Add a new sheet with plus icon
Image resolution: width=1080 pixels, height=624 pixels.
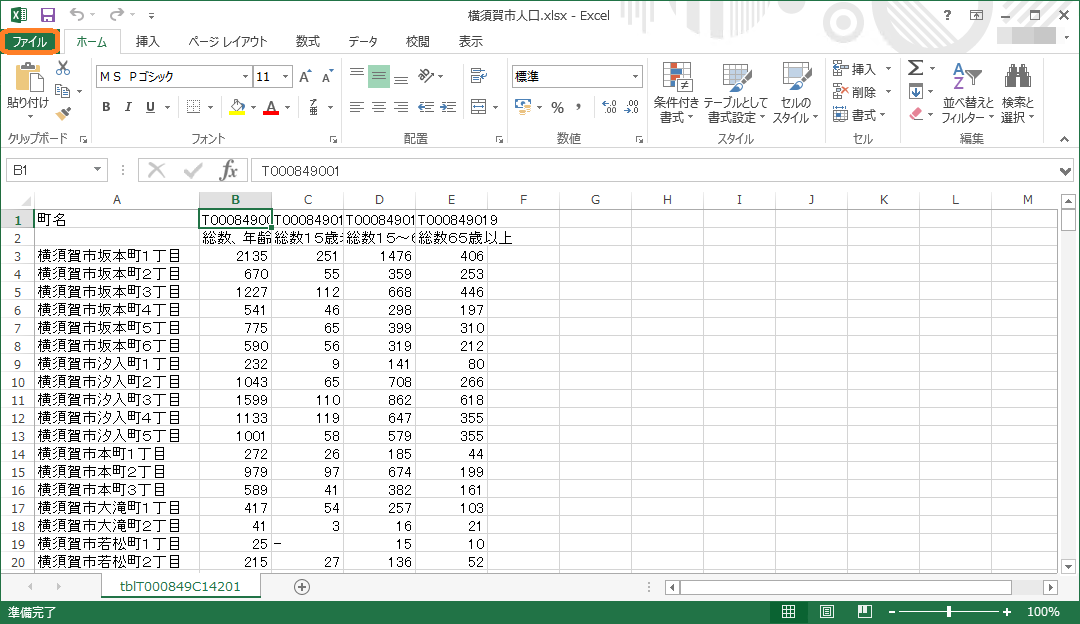click(x=302, y=587)
